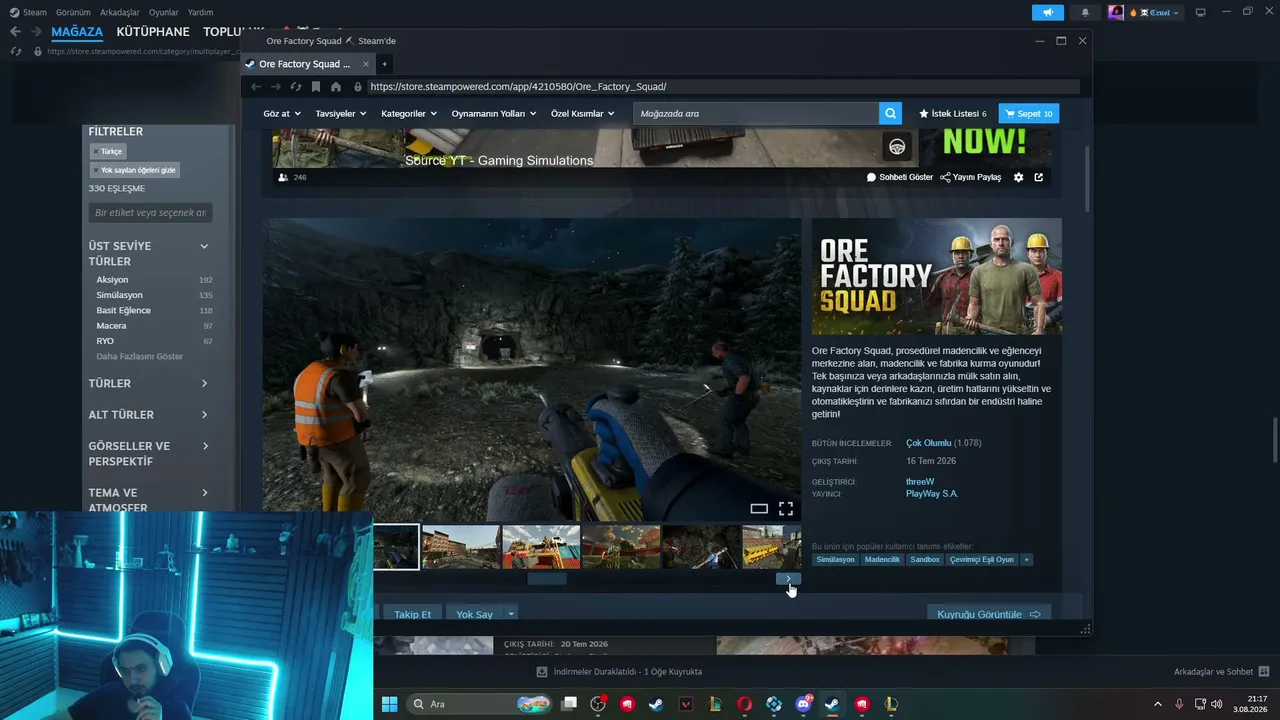Screen dimensions: 1280x720
Task: Select the red building screenshot thumbnail
Action: point(461,547)
